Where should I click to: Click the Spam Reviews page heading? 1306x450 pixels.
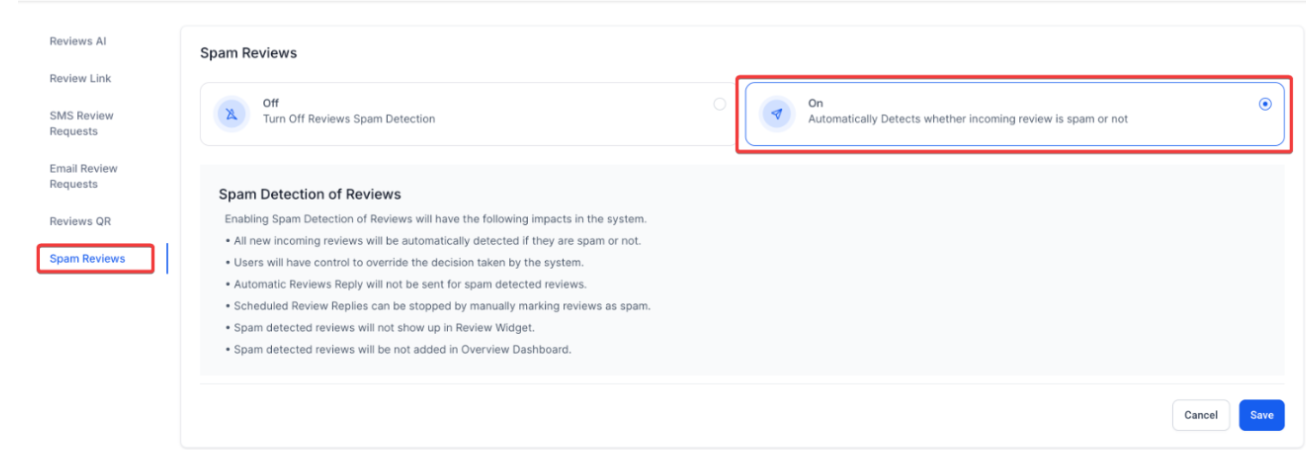pyautogui.click(x=248, y=53)
